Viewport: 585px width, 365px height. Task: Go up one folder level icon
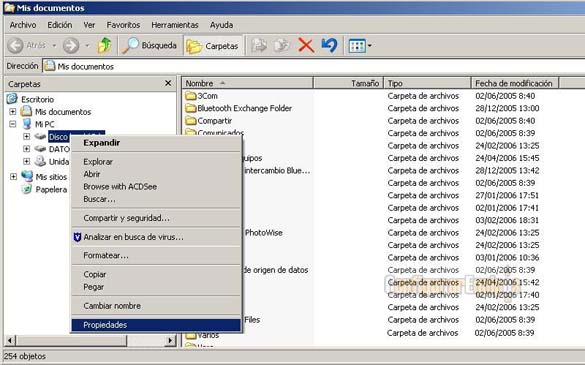[105, 46]
